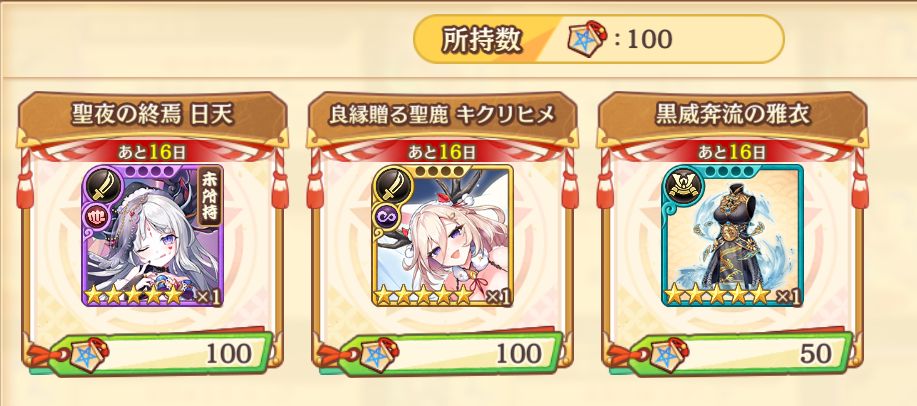
Task: Click the star talisman icon beside 所持数 100
Action: (587, 40)
